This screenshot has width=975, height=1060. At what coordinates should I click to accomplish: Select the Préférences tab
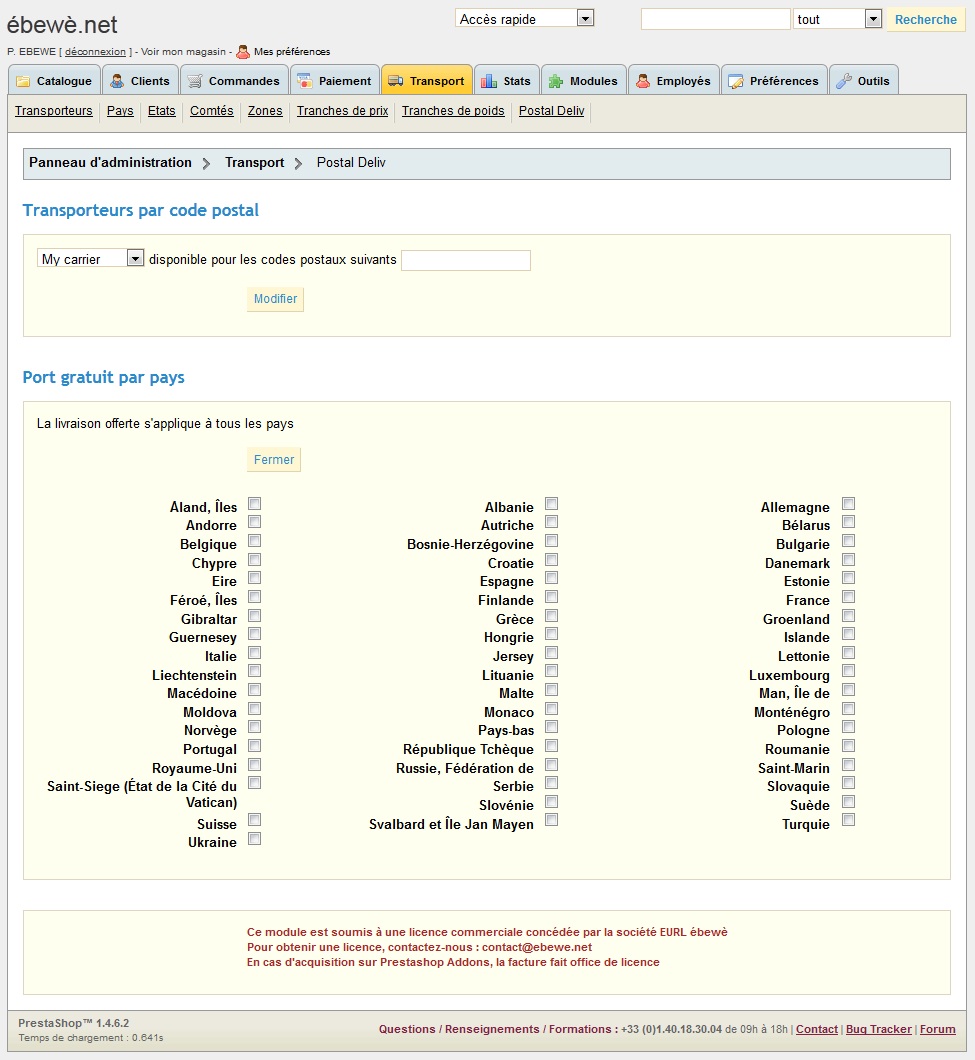pos(774,80)
